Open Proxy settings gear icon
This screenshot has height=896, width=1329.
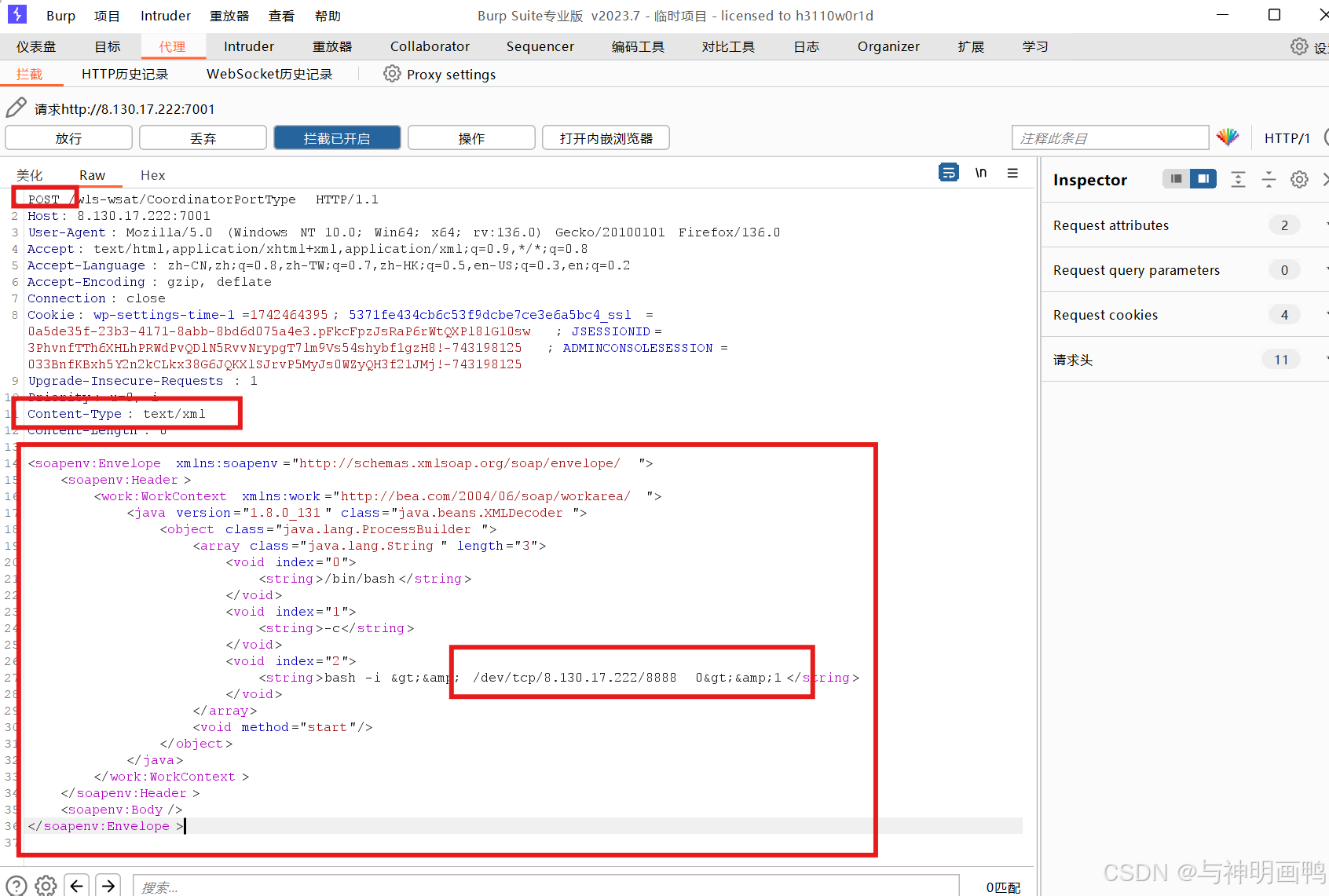[392, 74]
